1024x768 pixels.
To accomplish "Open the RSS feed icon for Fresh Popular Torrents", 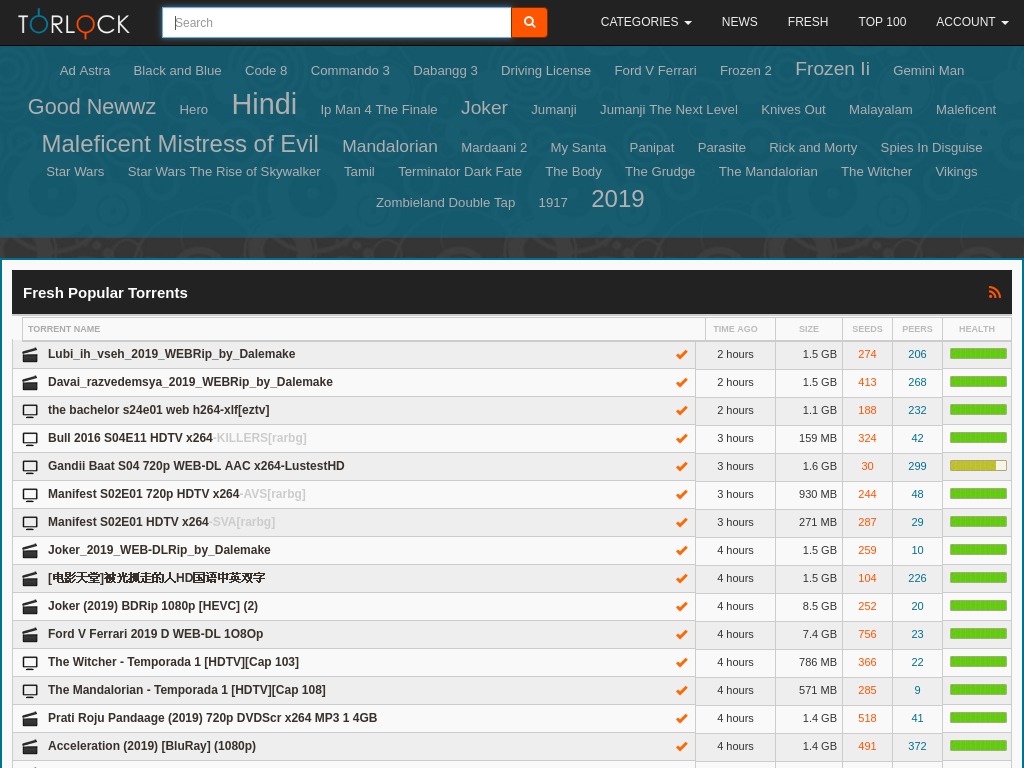I will pos(995,293).
